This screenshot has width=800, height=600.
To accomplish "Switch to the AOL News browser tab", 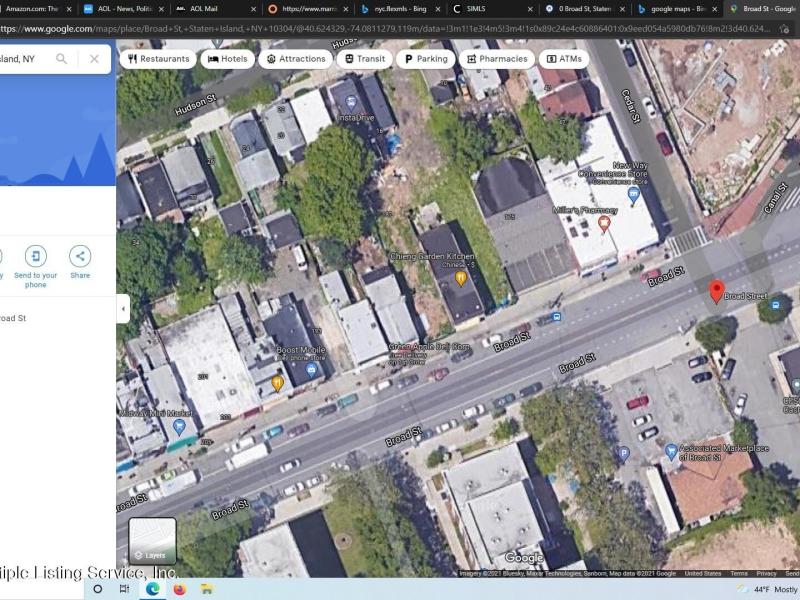I will [x=123, y=9].
